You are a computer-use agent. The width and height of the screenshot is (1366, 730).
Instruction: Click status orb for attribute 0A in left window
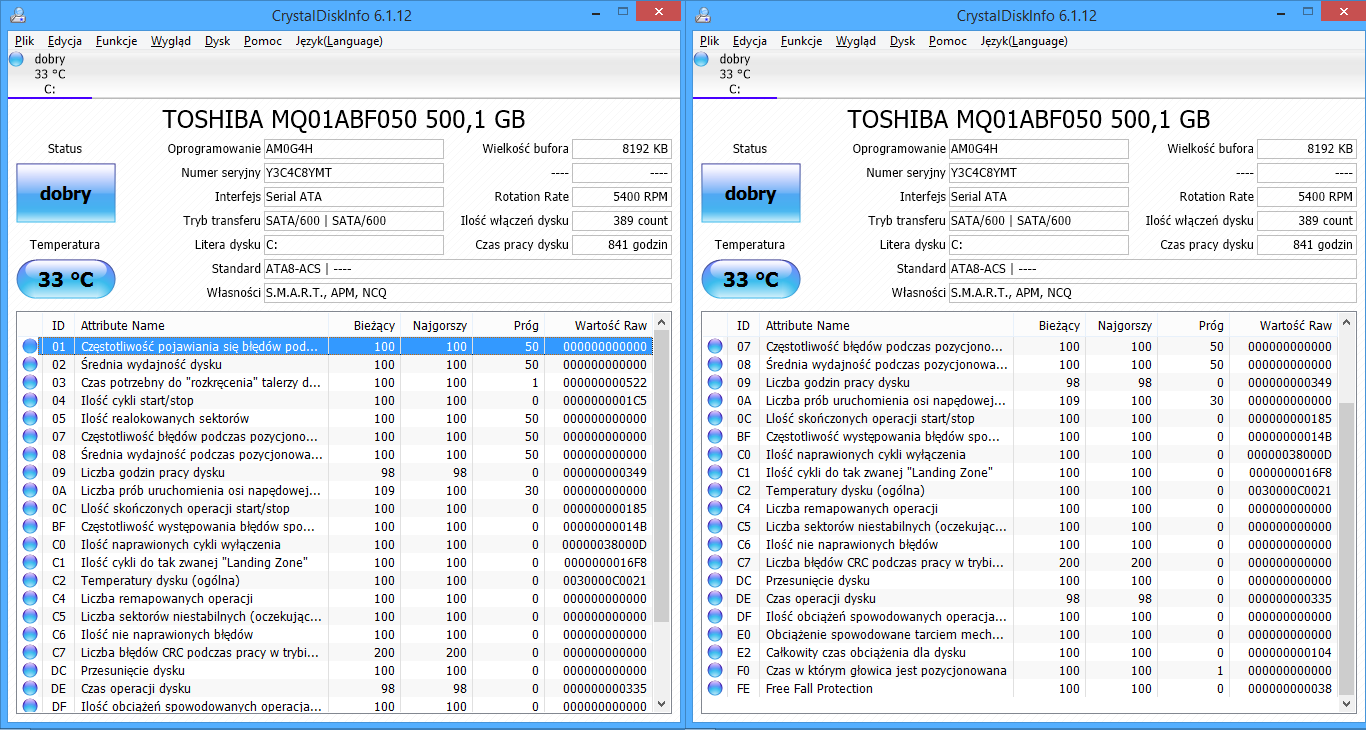(x=30, y=491)
